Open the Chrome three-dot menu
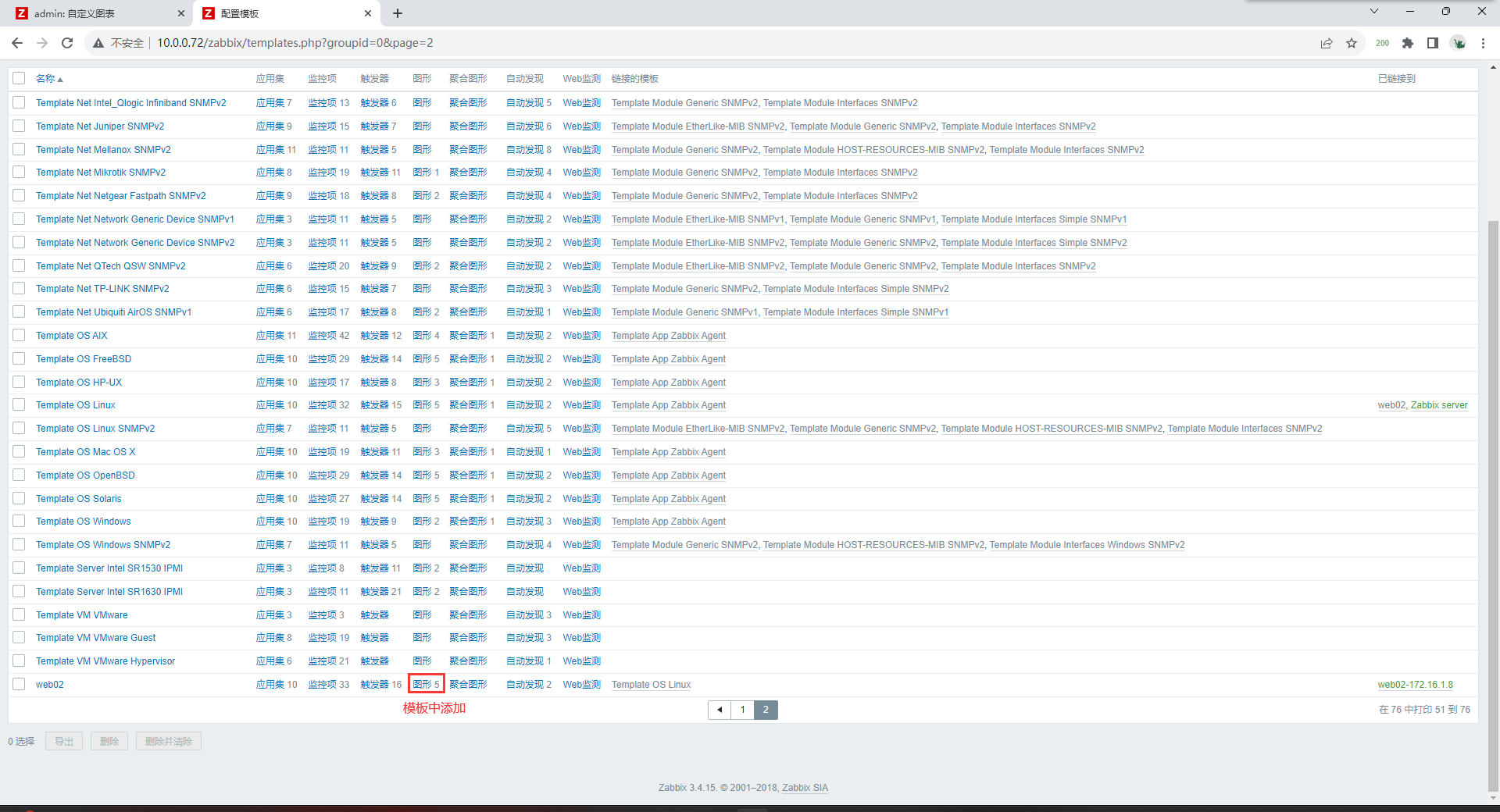This screenshot has width=1500, height=812. pos(1483,43)
